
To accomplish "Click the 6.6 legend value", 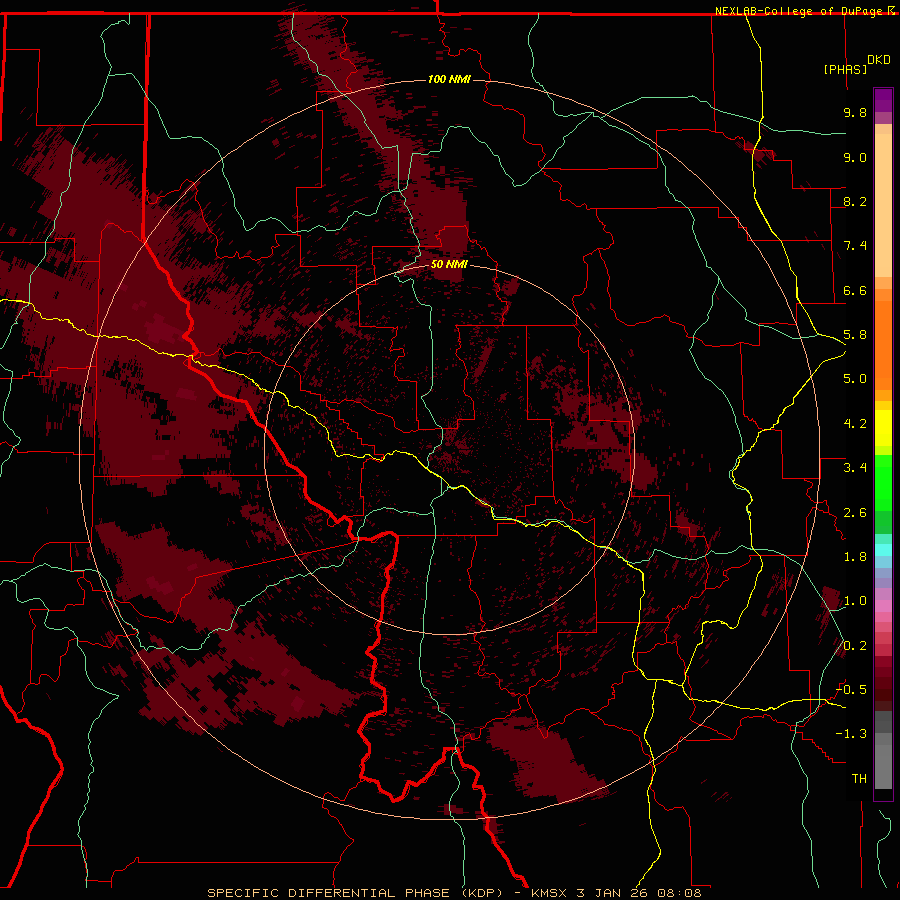I will click(x=855, y=290).
